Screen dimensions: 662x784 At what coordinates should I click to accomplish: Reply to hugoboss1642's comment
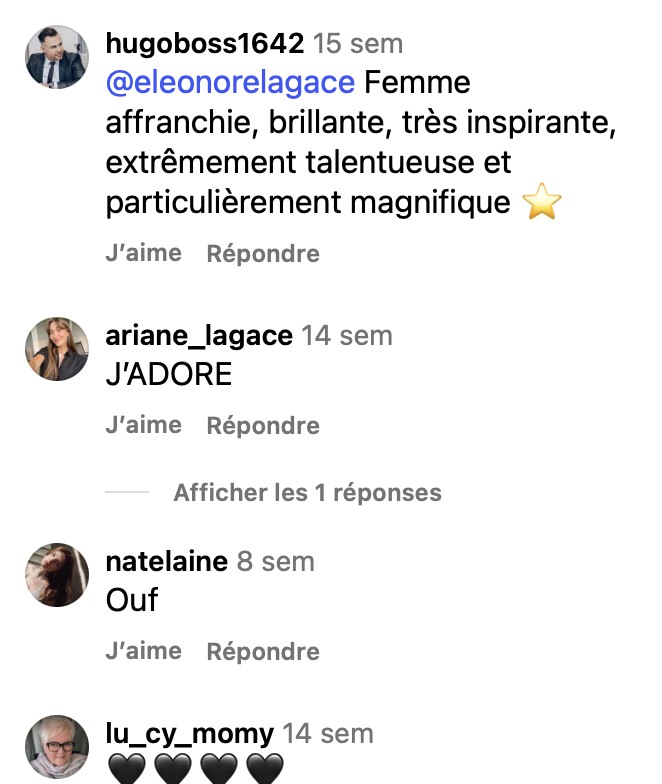pos(263,254)
